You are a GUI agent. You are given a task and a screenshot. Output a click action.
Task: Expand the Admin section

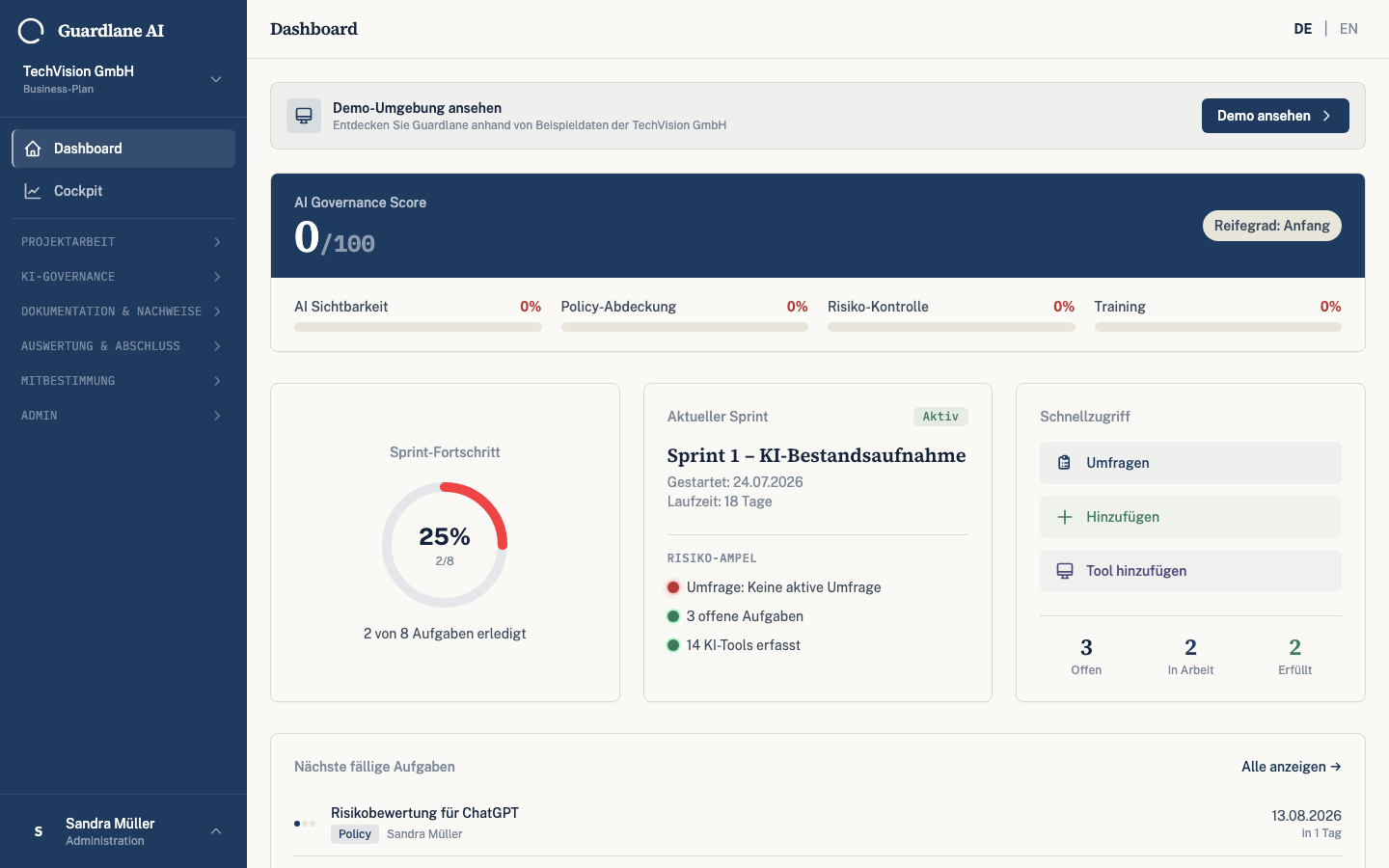pyautogui.click(x=123, y=416)
